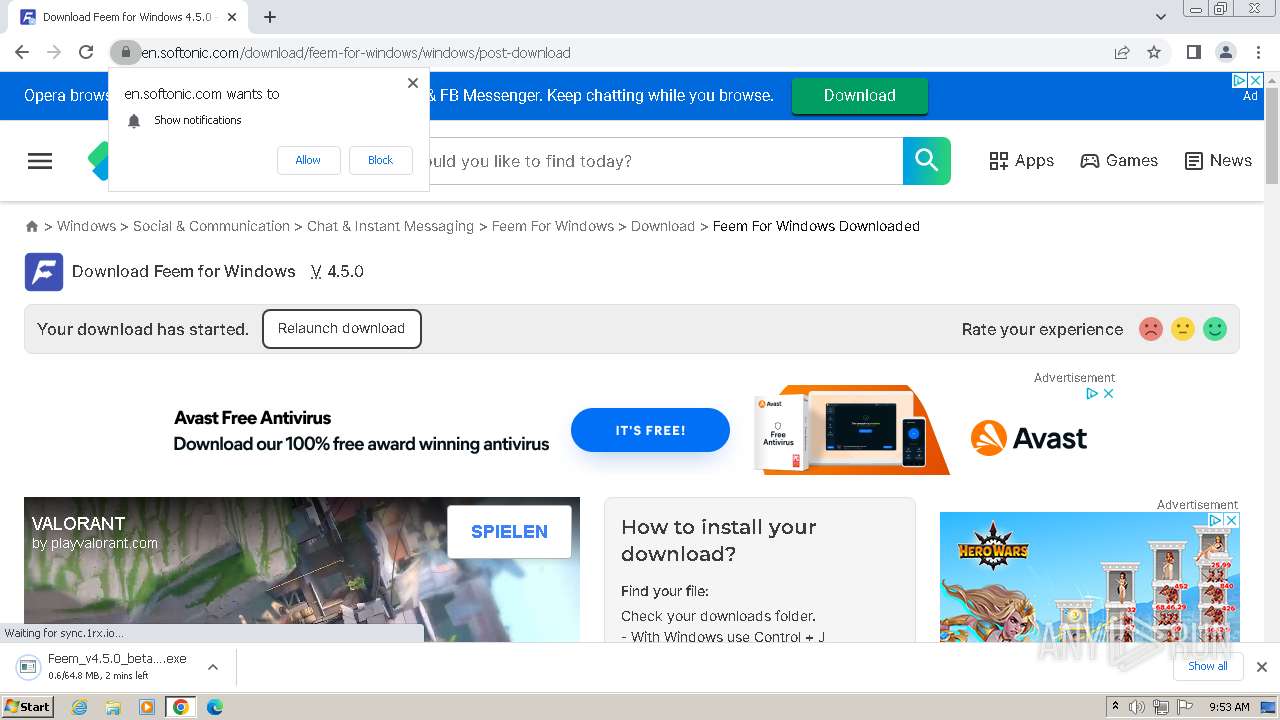This screenshot has height=720, width=1280.
Task: Close the Hero Wars ad X icon
Action: (1232, 521)
